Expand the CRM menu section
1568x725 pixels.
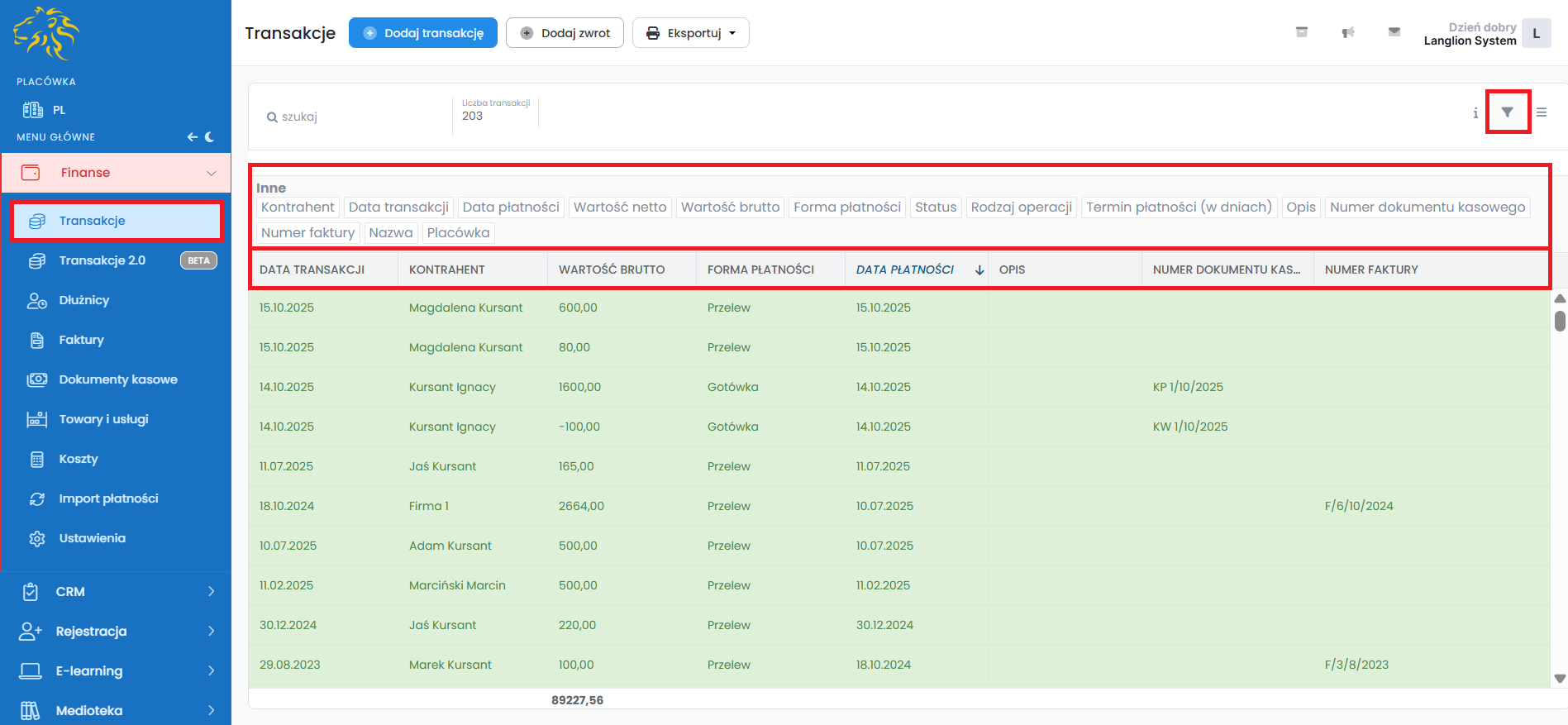(116, 592)
